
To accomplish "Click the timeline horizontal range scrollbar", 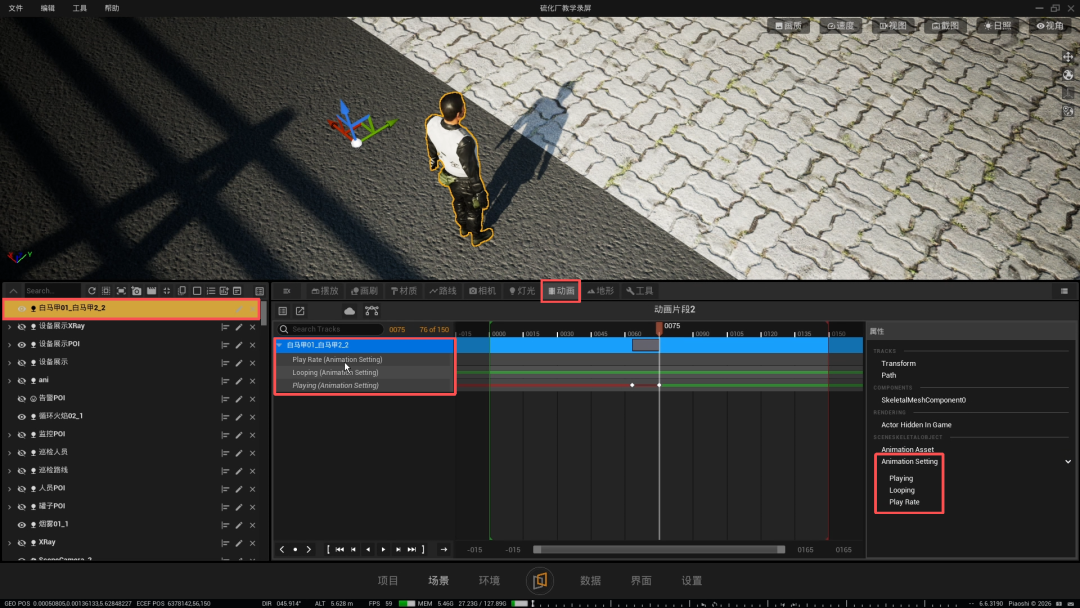I will click(x=659, y=549).
